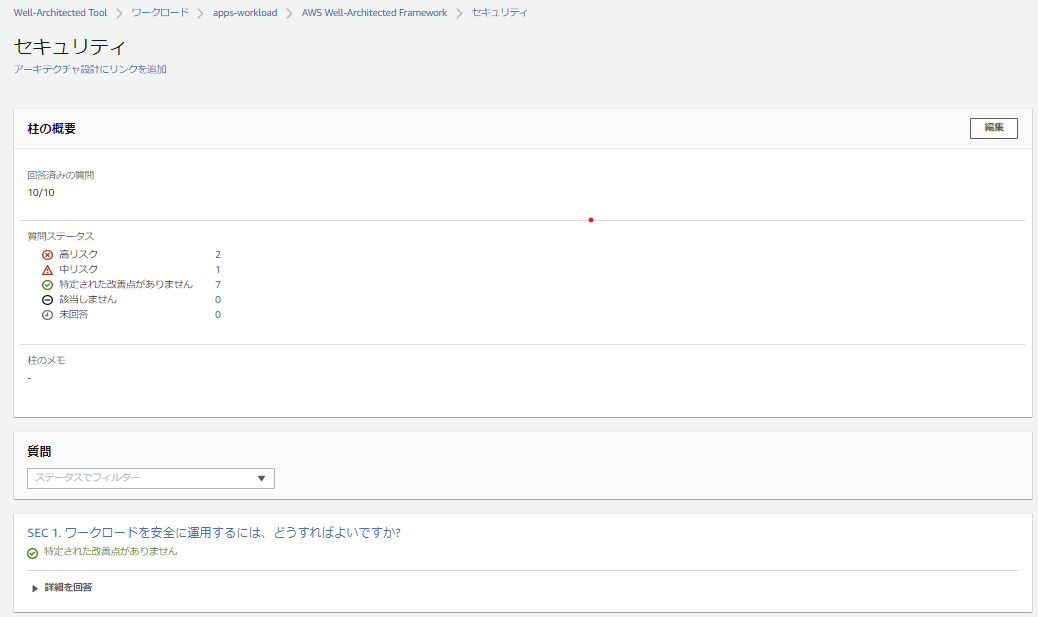Click the 柱のメモ label
1038x617 pixels.
(x=46, y=361)
